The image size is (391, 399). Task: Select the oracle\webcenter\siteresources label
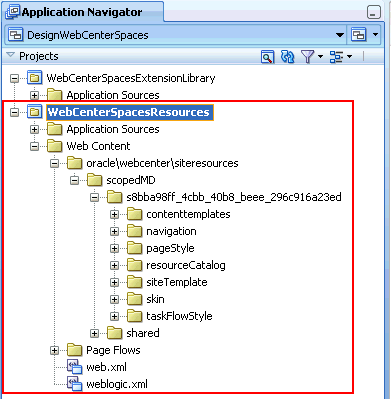[x=162, y=163]
